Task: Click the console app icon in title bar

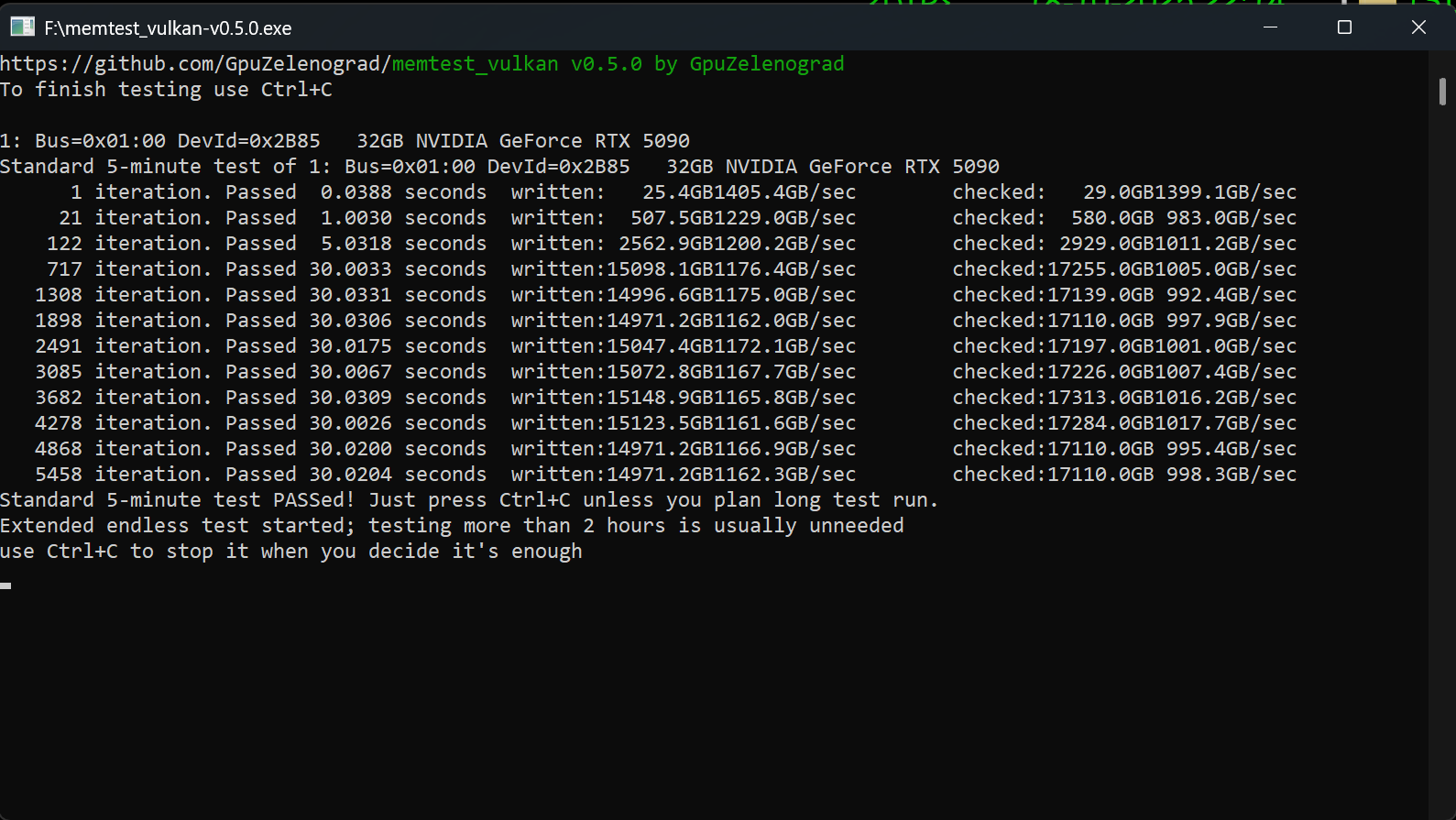Action: (22, 27)
